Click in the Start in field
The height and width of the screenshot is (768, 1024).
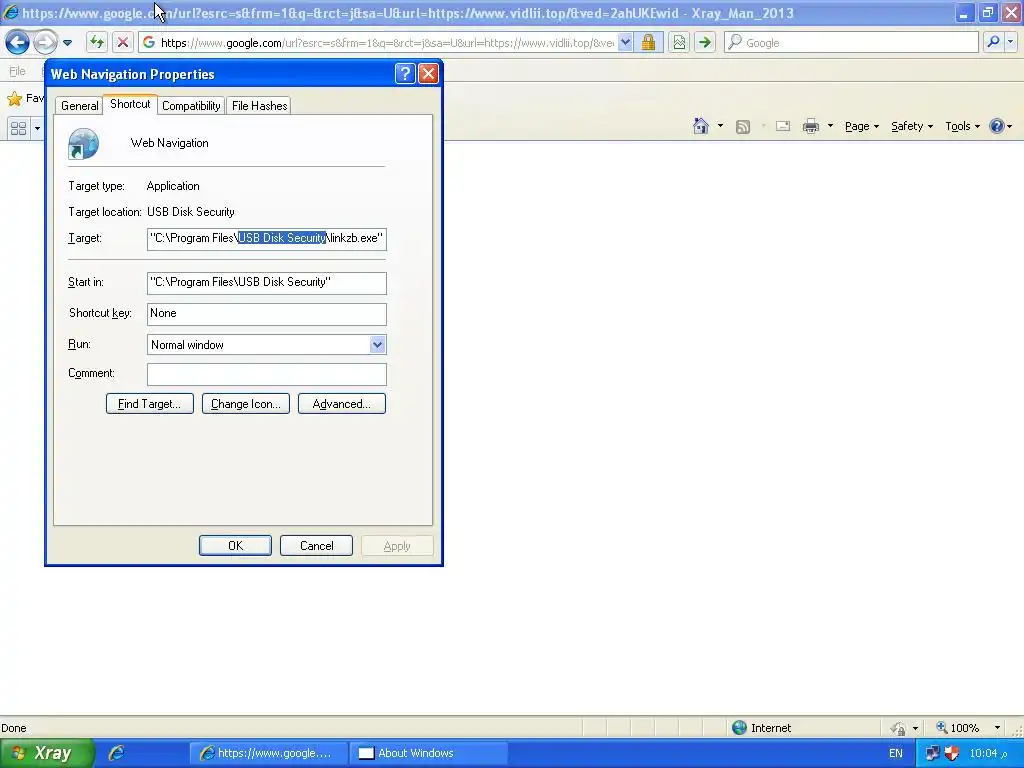(x=266, y=283)
